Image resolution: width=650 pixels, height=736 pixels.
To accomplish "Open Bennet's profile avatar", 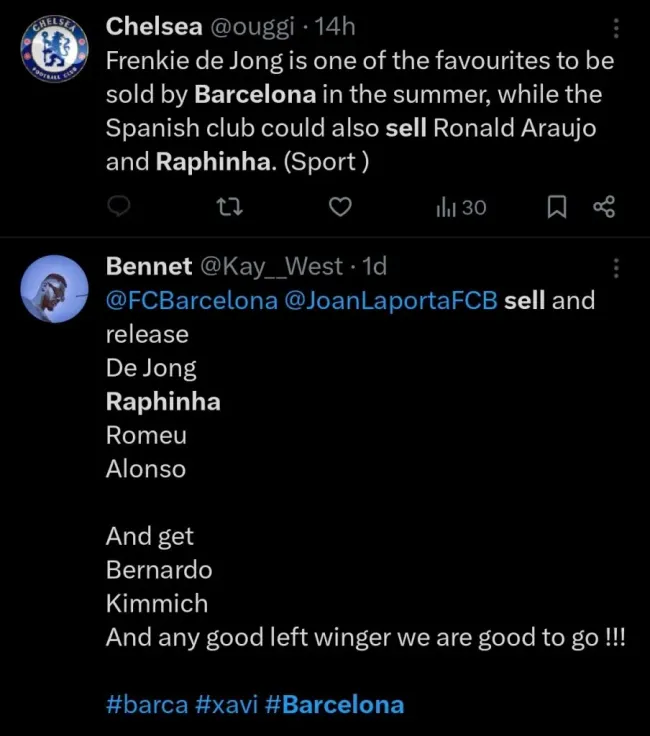I will point(54,289).
